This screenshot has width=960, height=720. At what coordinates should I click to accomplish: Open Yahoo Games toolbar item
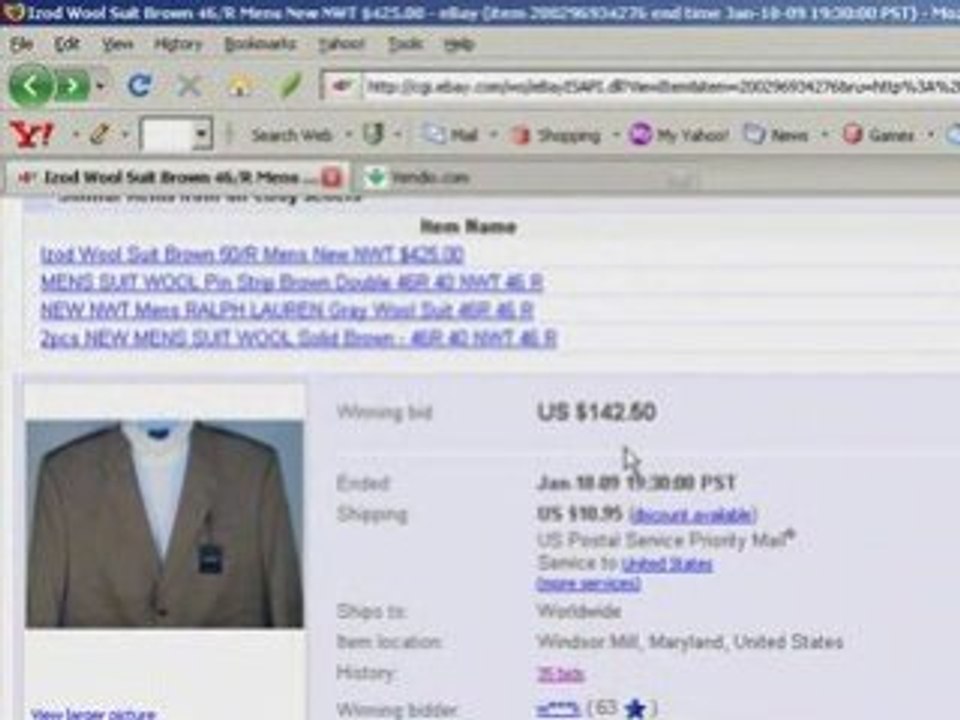coord(878,135)
